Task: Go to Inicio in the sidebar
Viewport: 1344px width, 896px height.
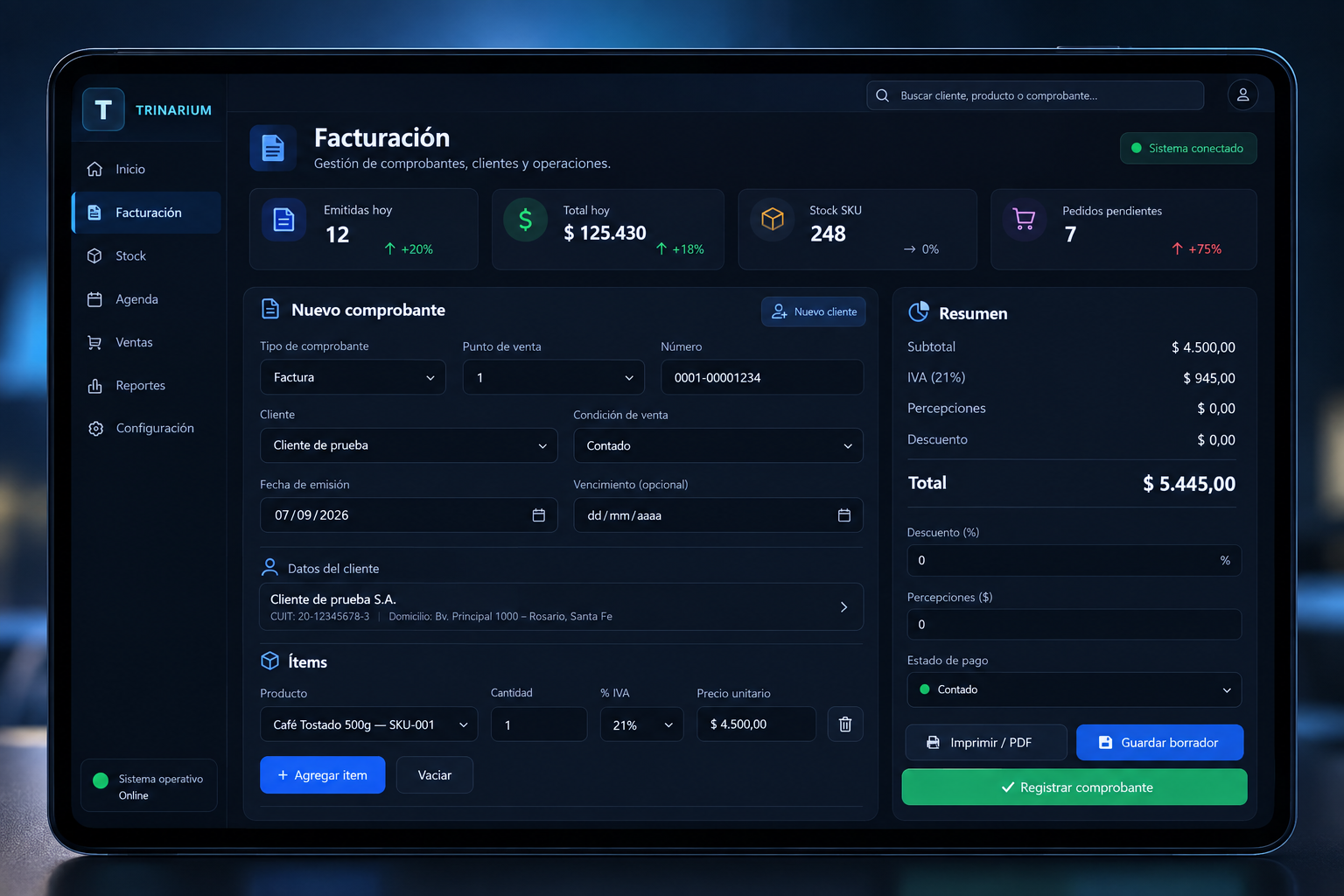Action: pos(146,169)
